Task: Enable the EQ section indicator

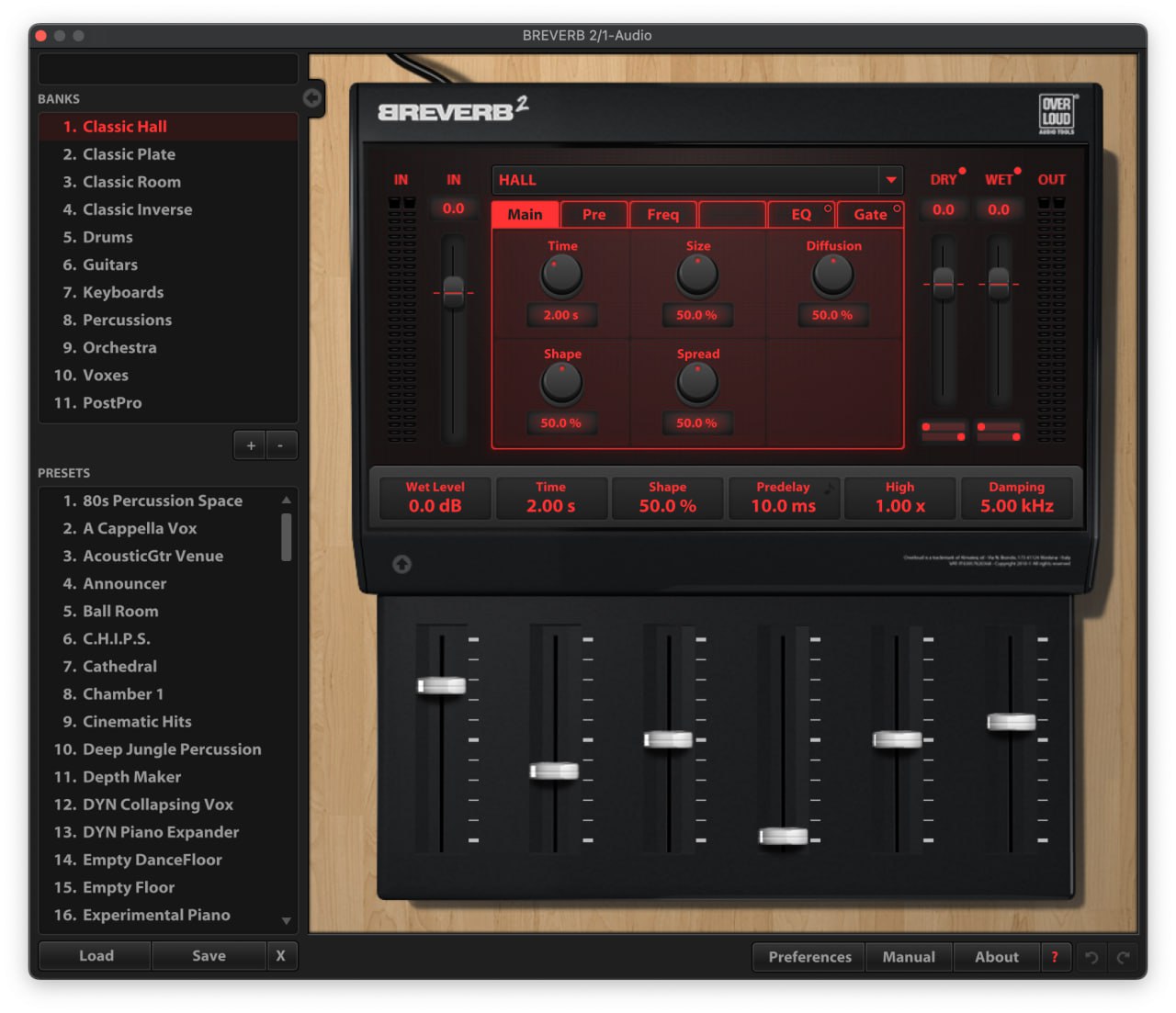Action: (828, 208)
